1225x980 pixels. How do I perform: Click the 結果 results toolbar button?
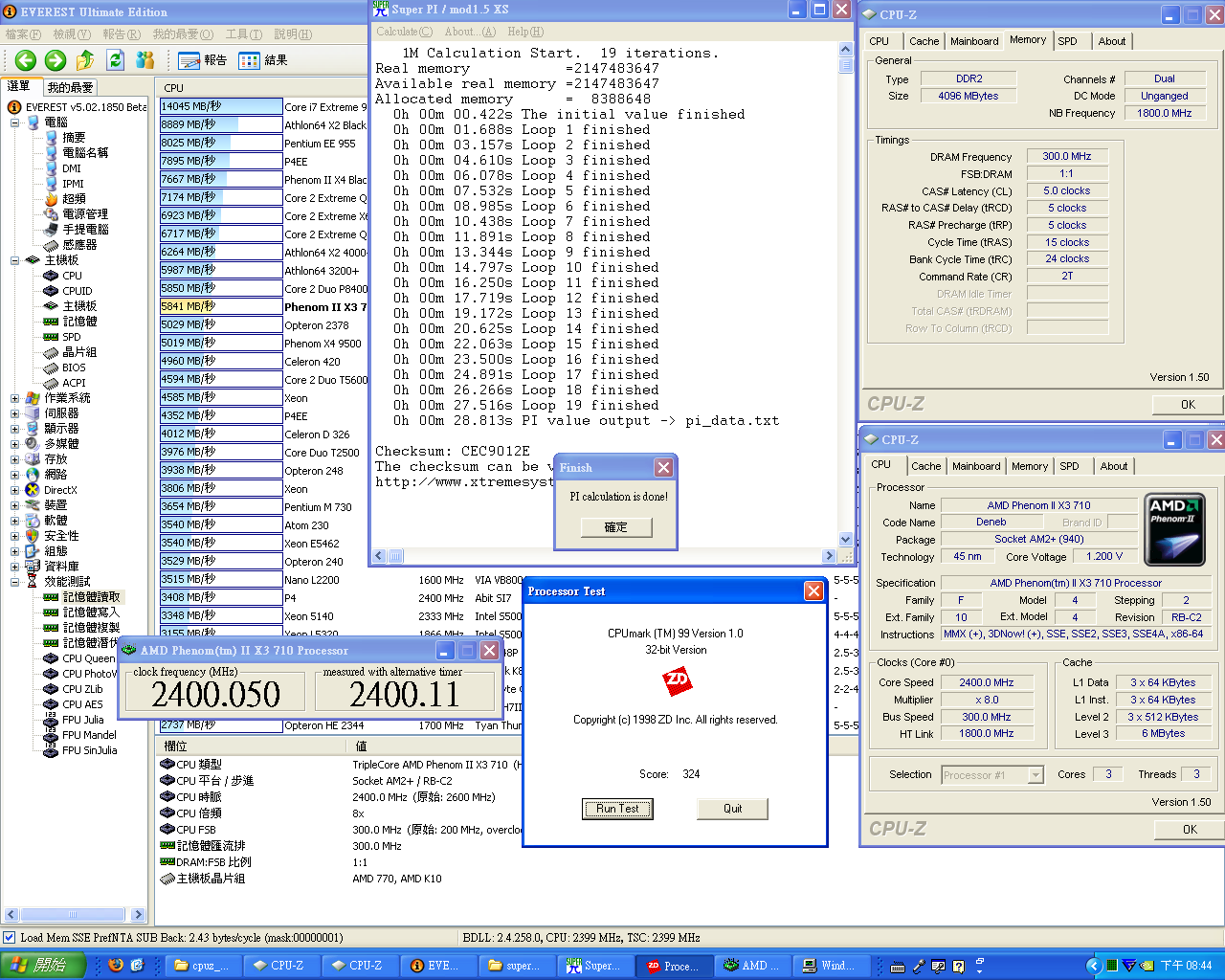pos(263,60)
